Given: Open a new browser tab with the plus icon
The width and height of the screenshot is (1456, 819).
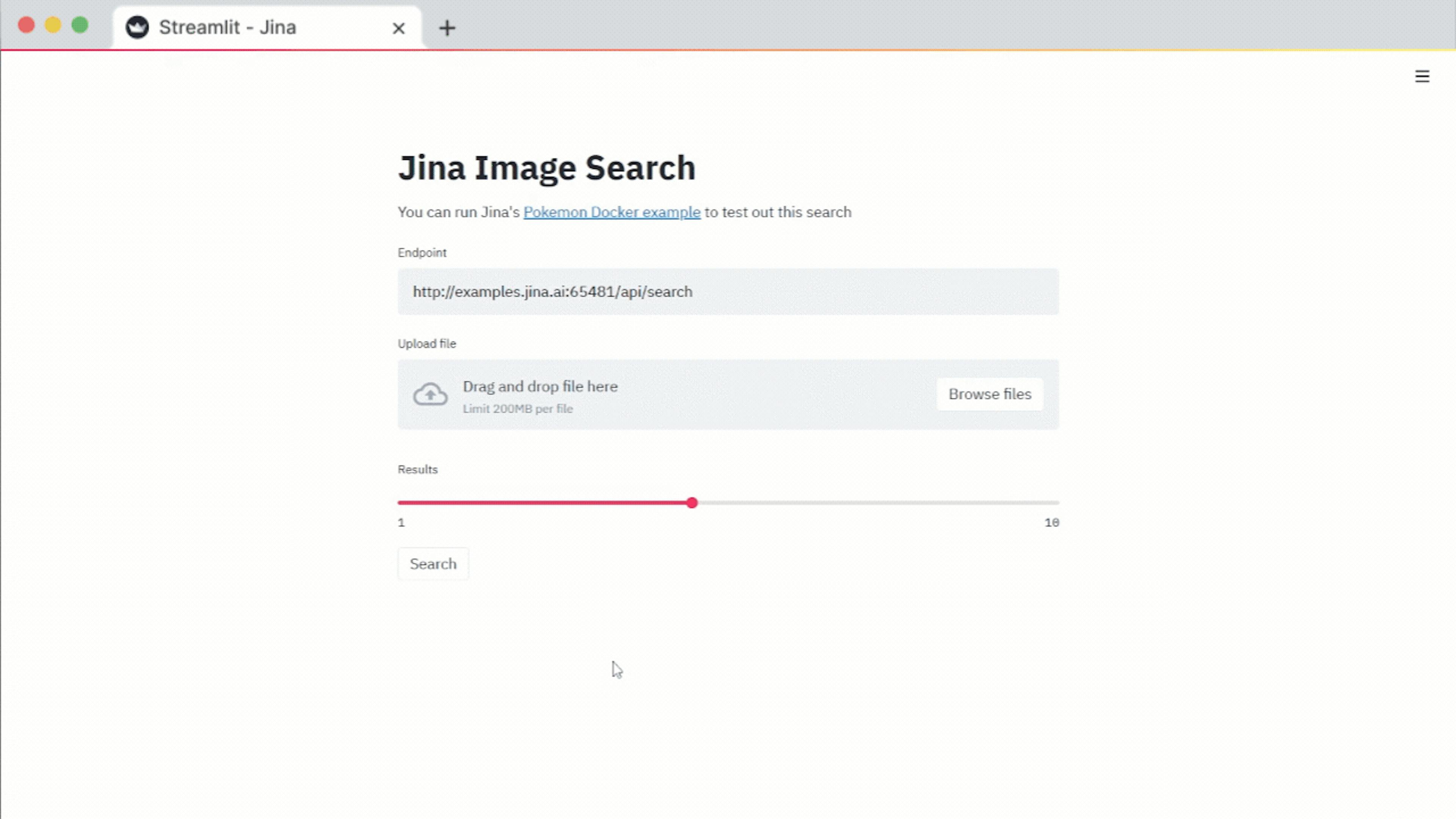Looking at the screenshot, I should point(447,28).
